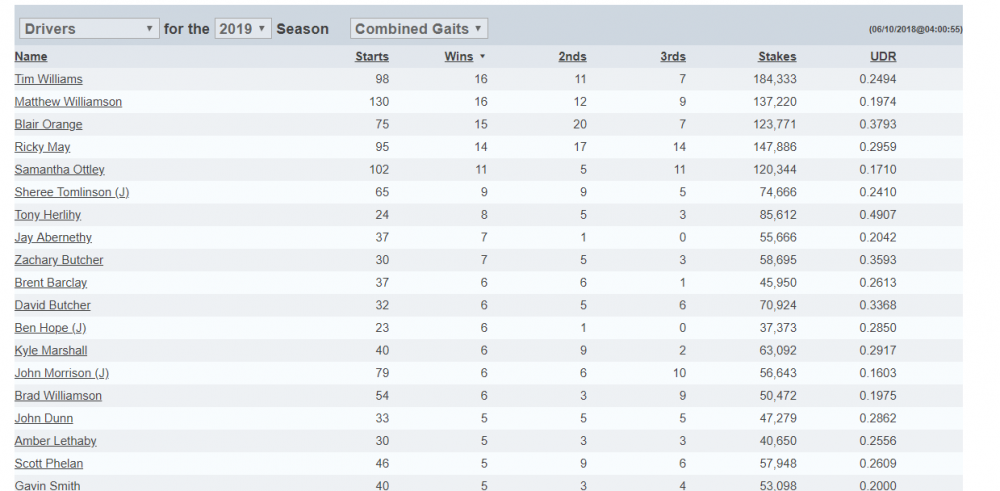This screenshot has height=491, width=1000.
Task: View Zachary Butcher's driver profile
Action: [59, 260]
